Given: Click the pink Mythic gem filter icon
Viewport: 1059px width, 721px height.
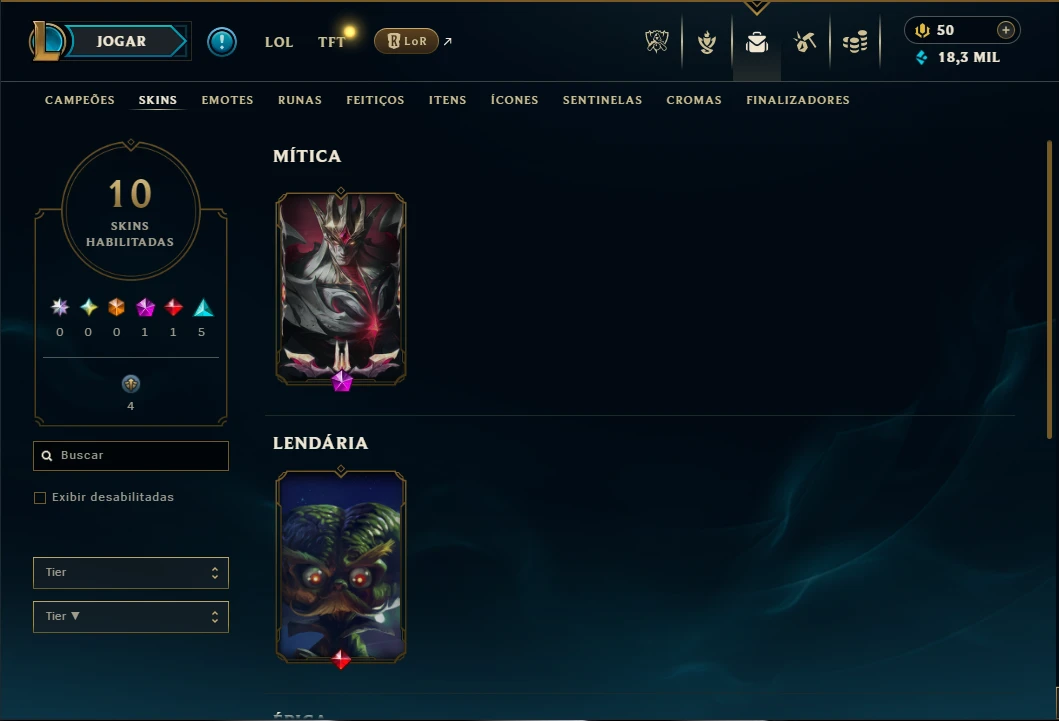Looking at the screenshot, I should pos(145,308).
